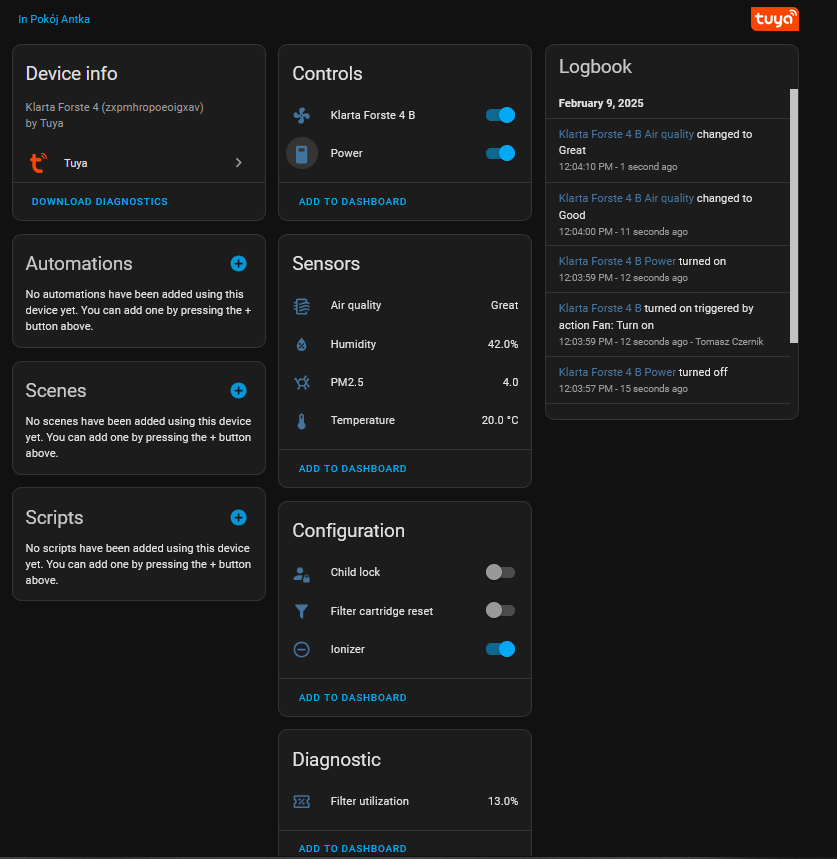Click the Tuya logo in top corner
This screenshot has height=859, width=837.
click(774, 19)
